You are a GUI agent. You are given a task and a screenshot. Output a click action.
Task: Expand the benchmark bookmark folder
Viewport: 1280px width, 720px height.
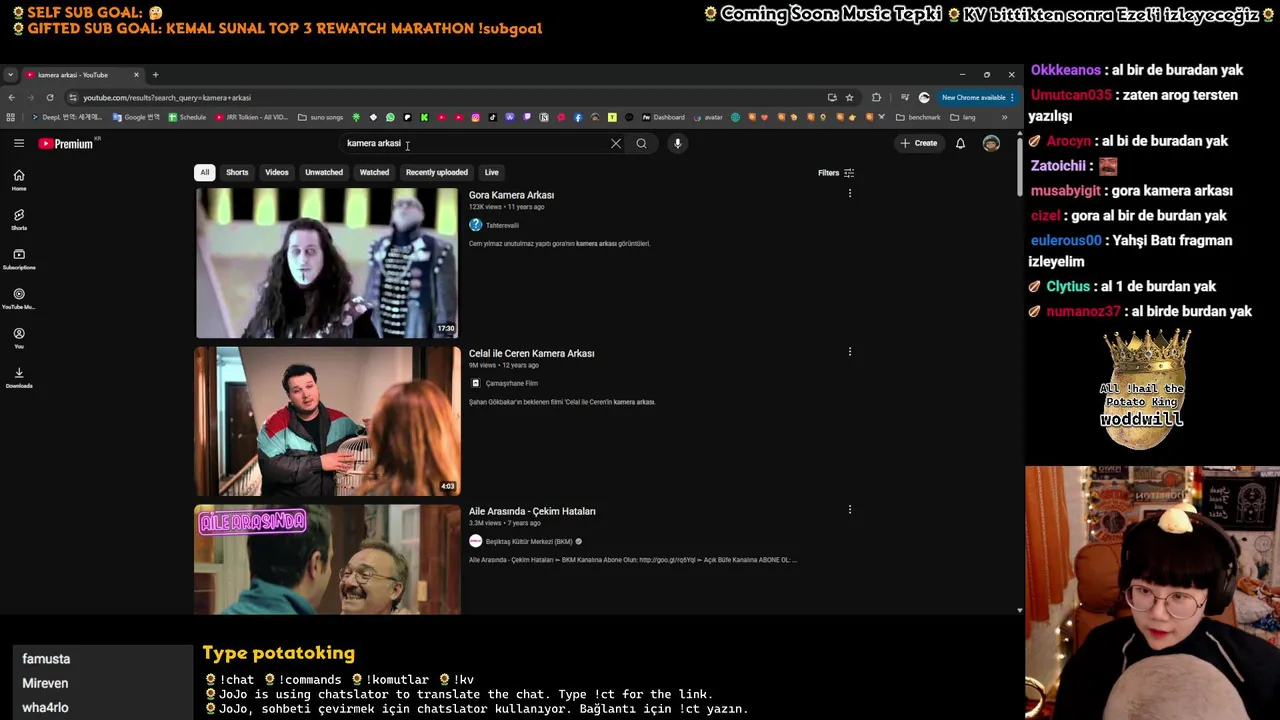coord(918,117)
